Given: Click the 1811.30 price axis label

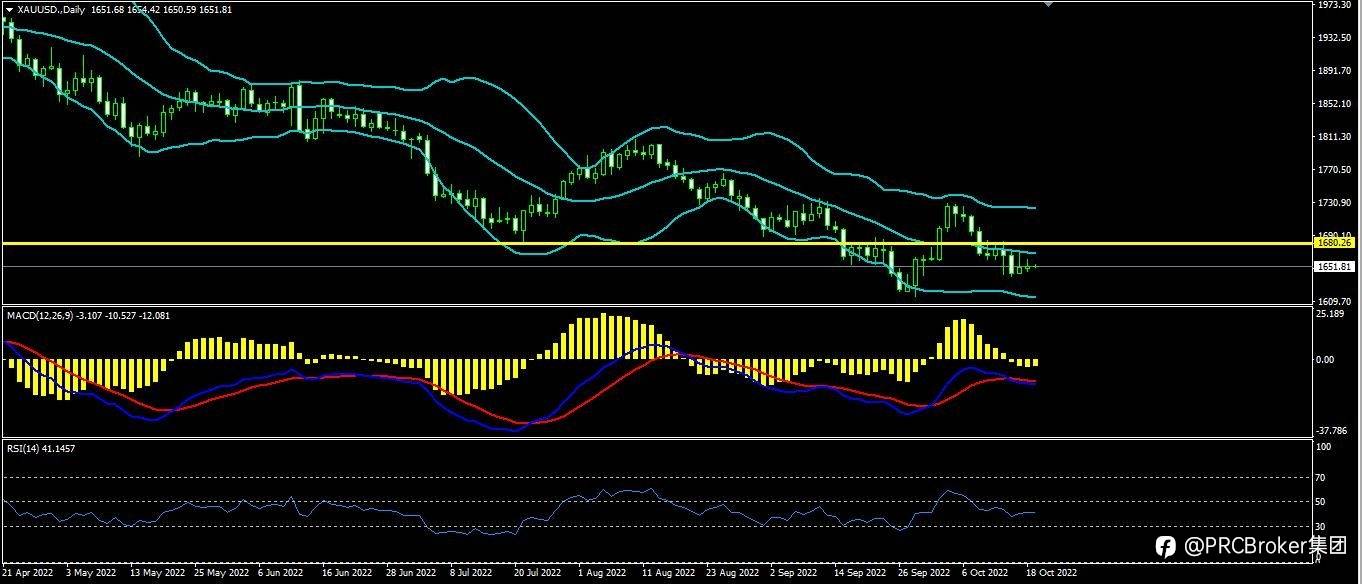Looking at the screenshot, I should tap(1335, 137).
